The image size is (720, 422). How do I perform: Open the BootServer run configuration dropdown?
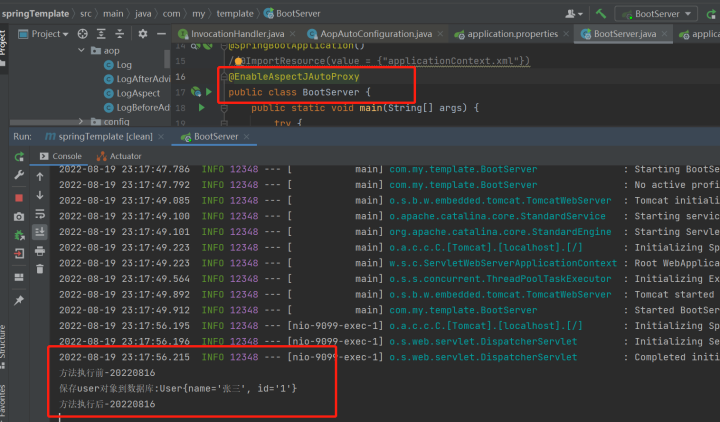pos(656,14)
